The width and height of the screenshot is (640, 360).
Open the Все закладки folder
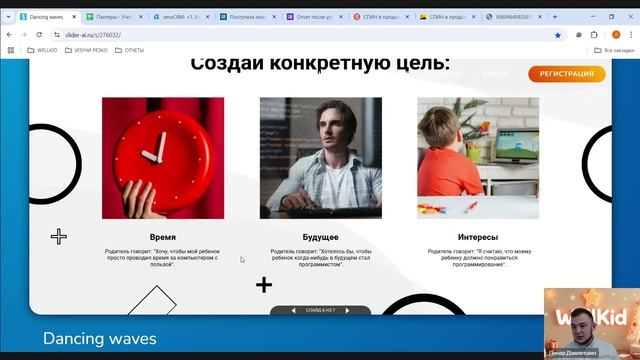point(614,50)
